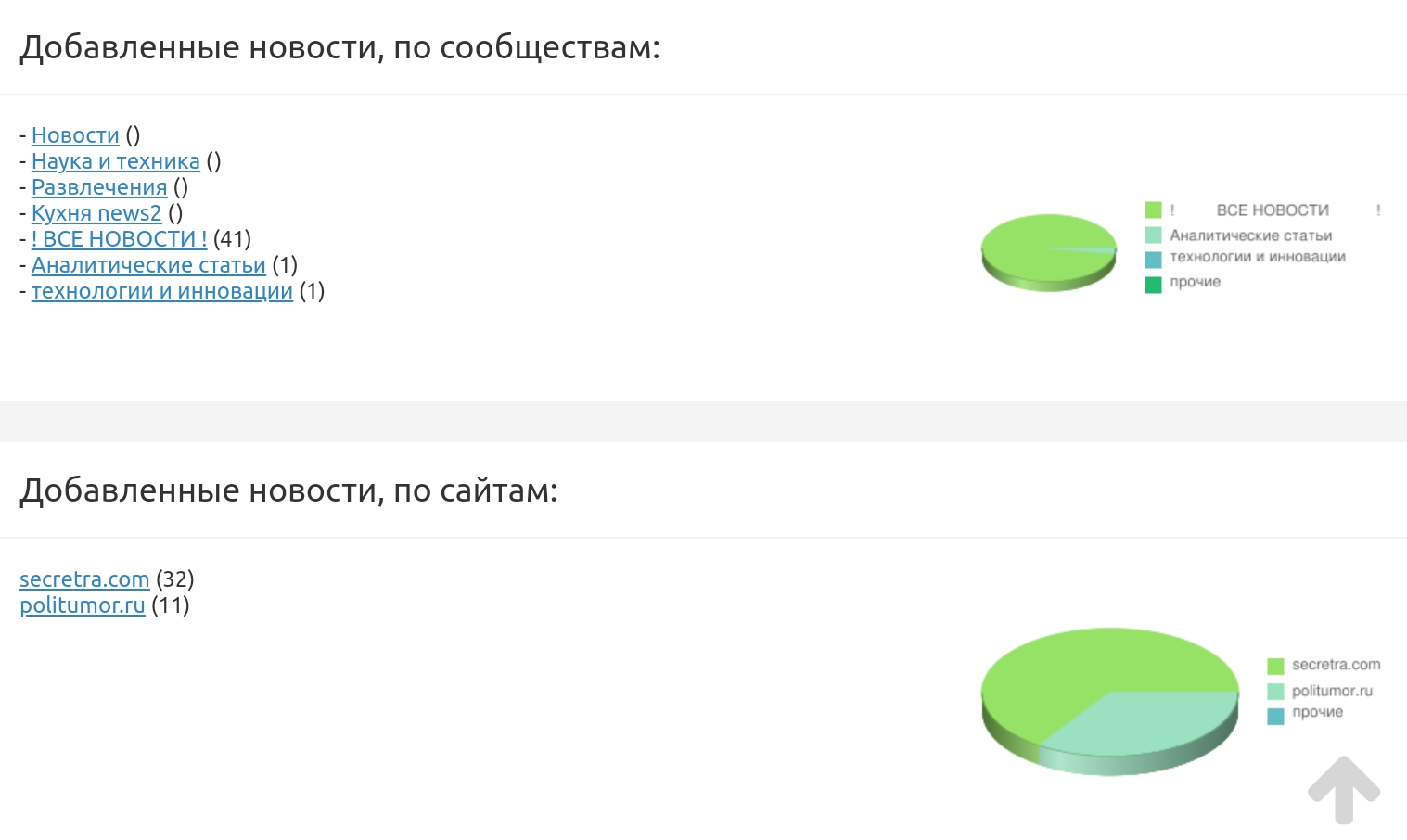
Task: Click the secretra.com legend color swatch
Action: click(1275, 666)
